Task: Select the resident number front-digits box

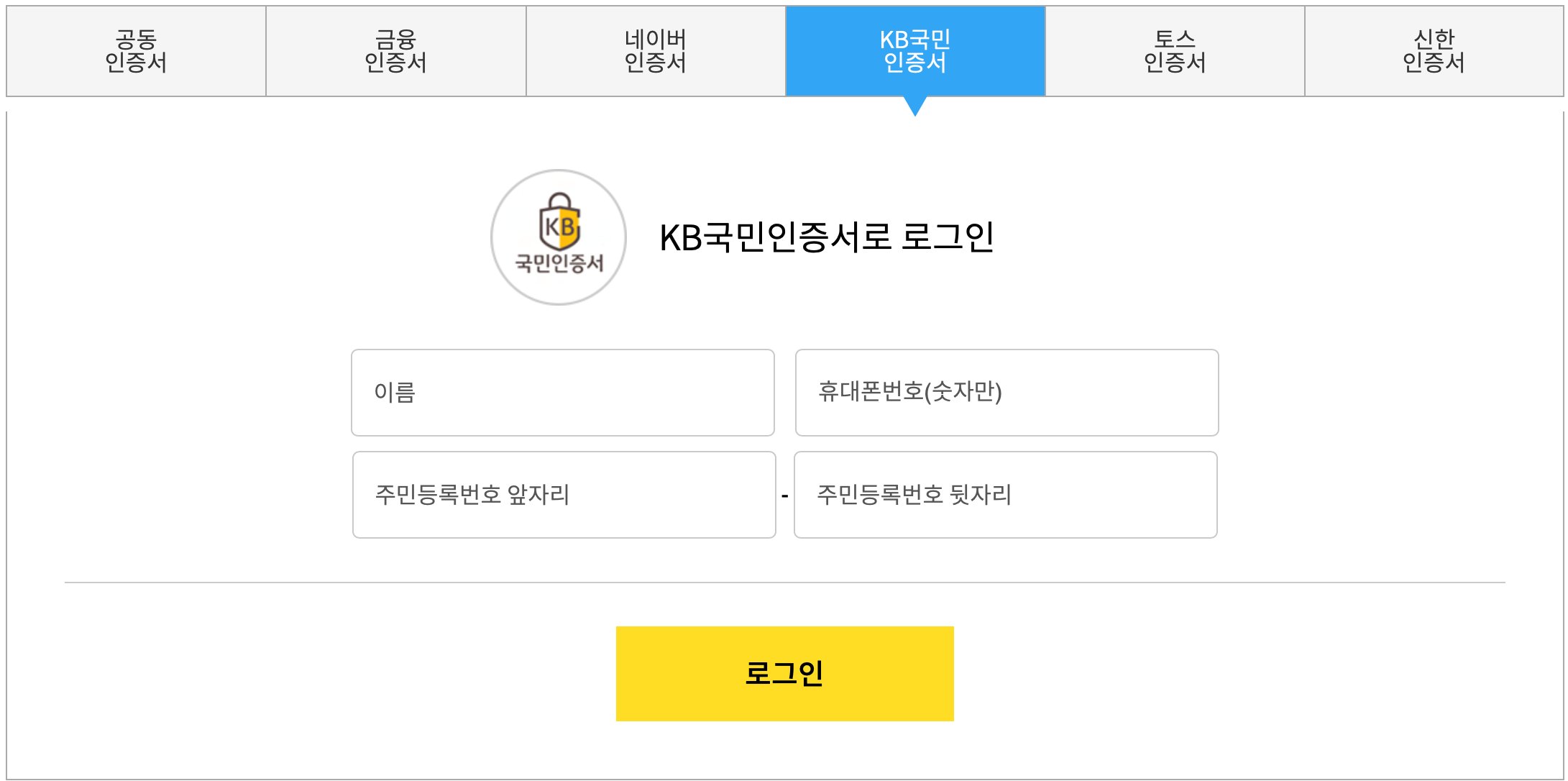Action: coord(563,494)
